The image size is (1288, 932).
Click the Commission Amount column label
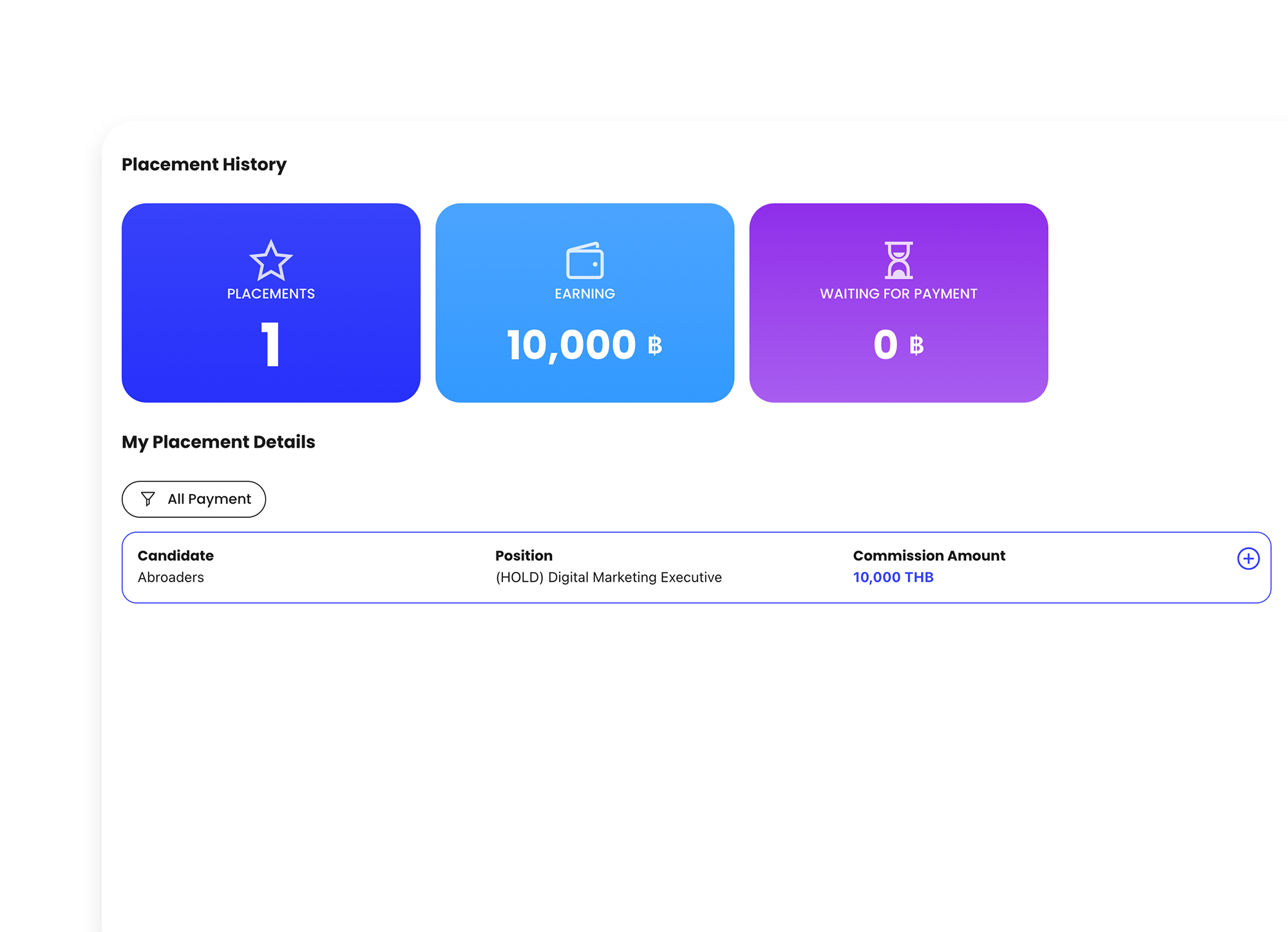928,555
